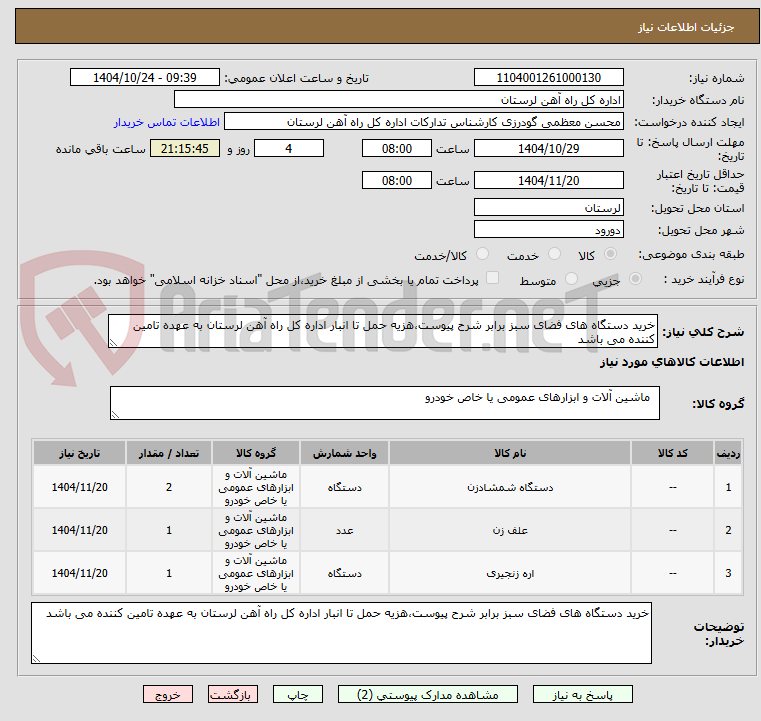This screenshot has height=721, width=761.
Task: Click the پاسخ به نیاز button
Action: (582, 695)
